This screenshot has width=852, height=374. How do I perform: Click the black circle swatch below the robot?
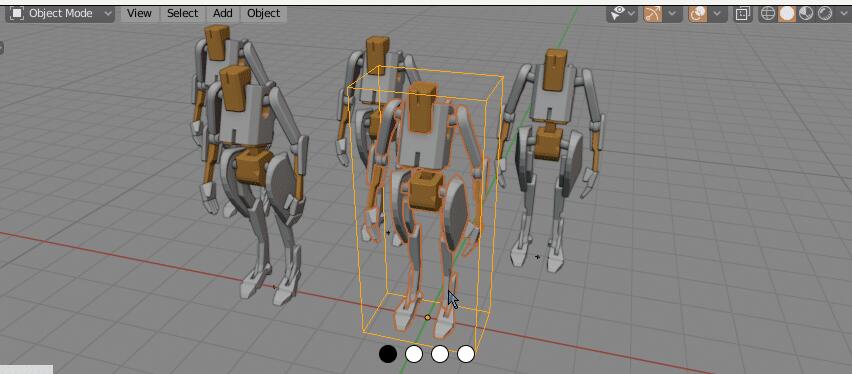387,354
